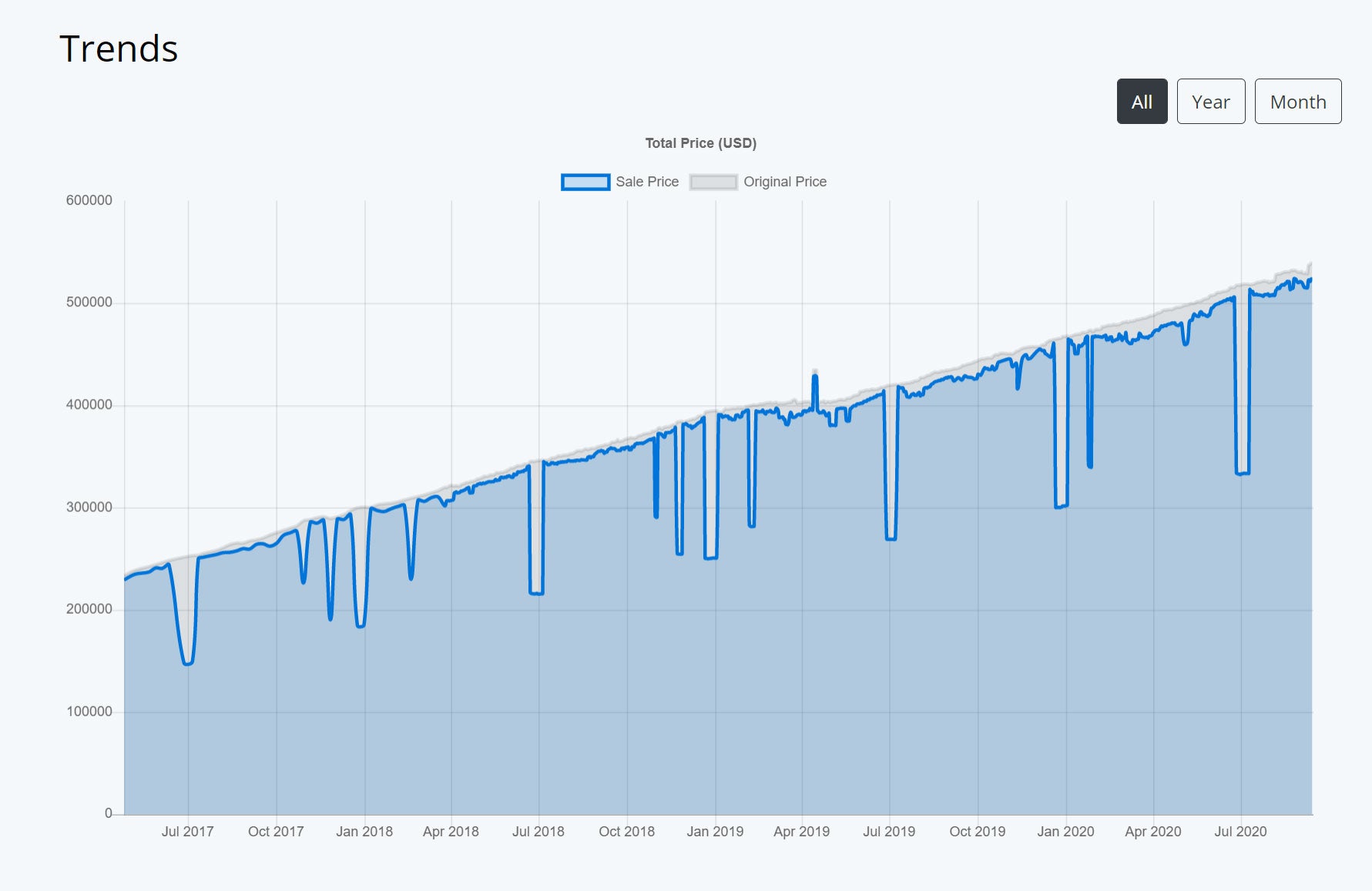The width and height of the screenshot is (1372, 891).
Task: Click the Jan 2018 axis label
Action: click(x=364, y=832)
